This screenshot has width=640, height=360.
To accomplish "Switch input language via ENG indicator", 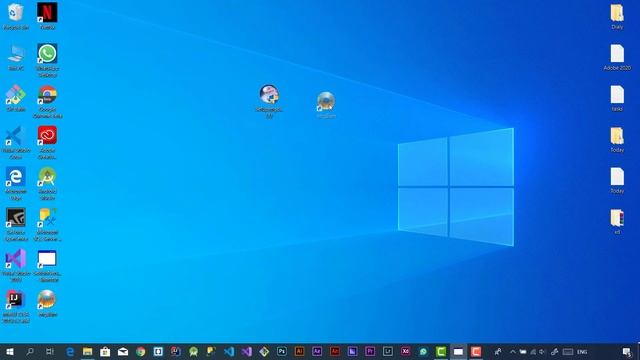I will (582, 351).
